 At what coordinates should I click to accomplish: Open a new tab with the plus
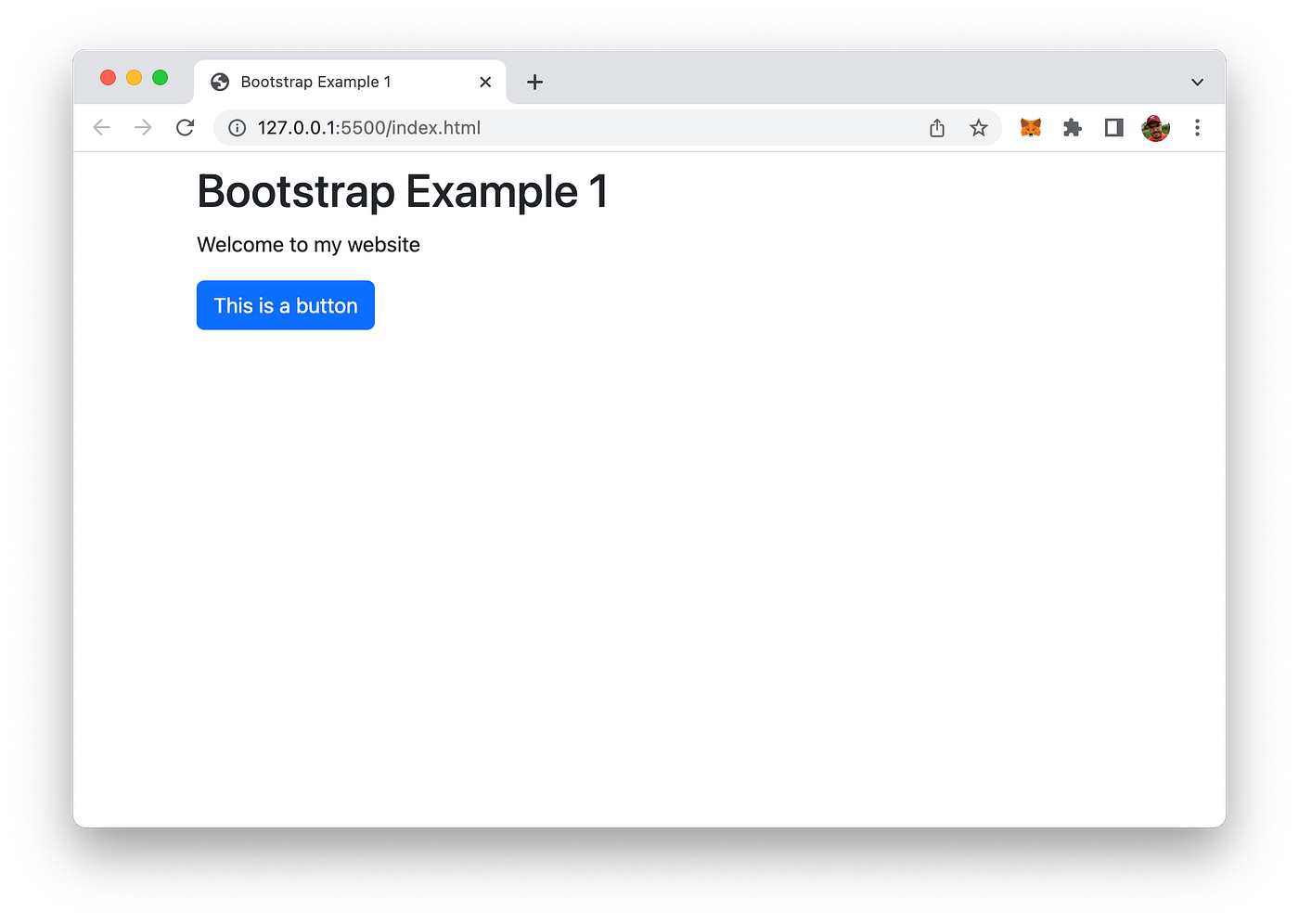click(x=534, y=82)
